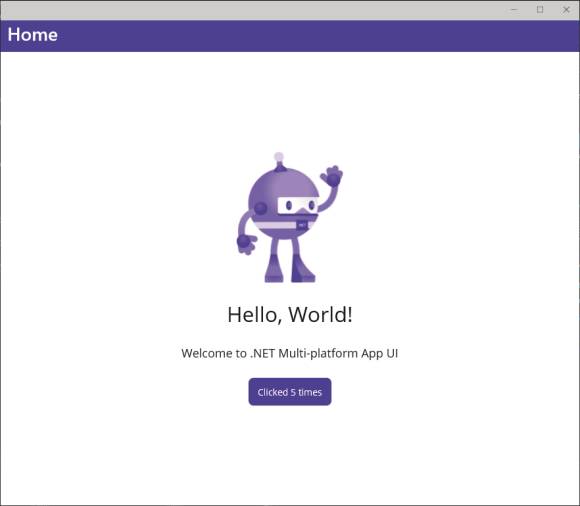Viewport: 580px width, 506px height.
Task: Click the robot's antenna bulb
Action: click(x=279, y=156)
